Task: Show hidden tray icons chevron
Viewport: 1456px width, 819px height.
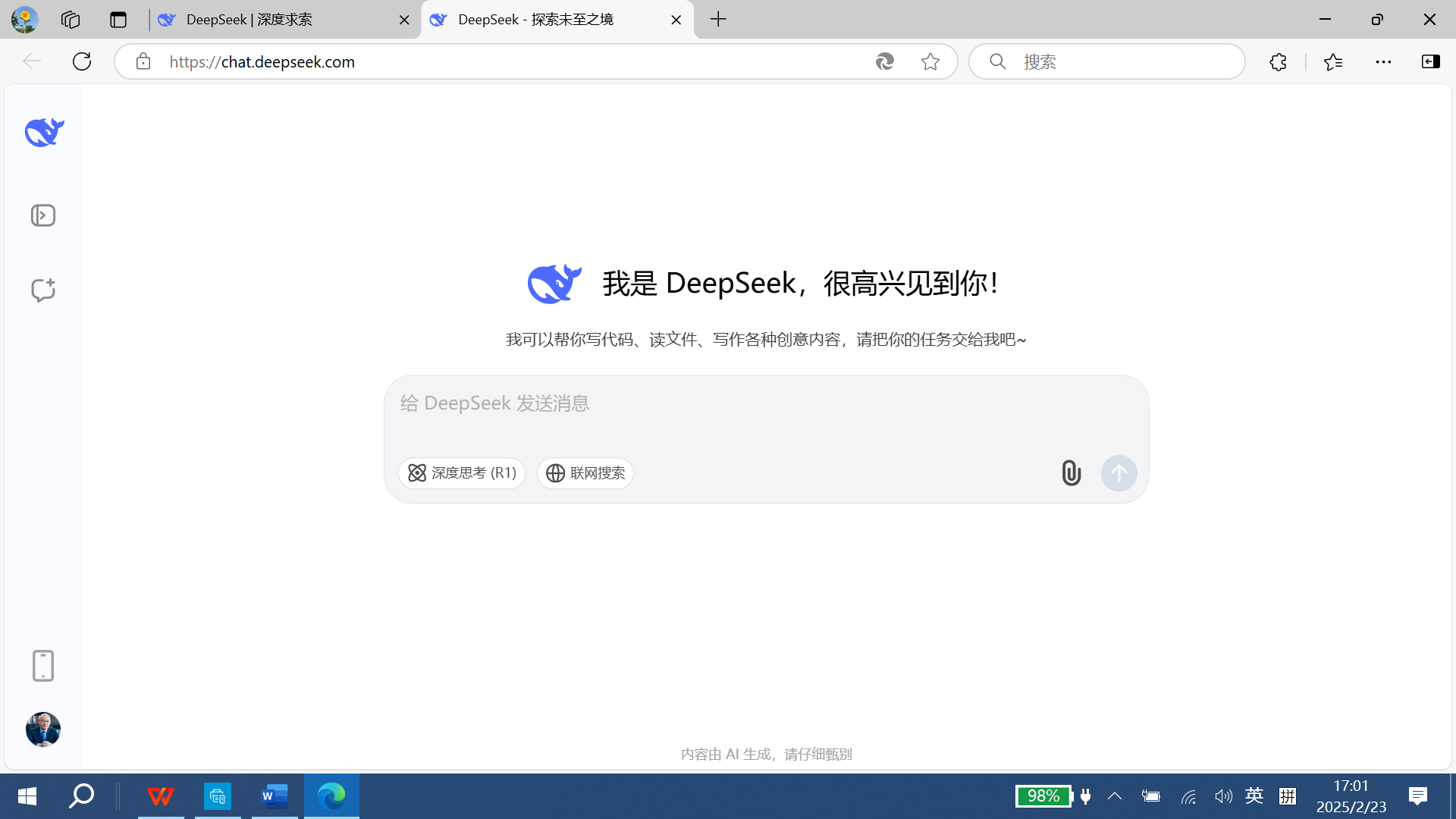Action: (1115, 796)
